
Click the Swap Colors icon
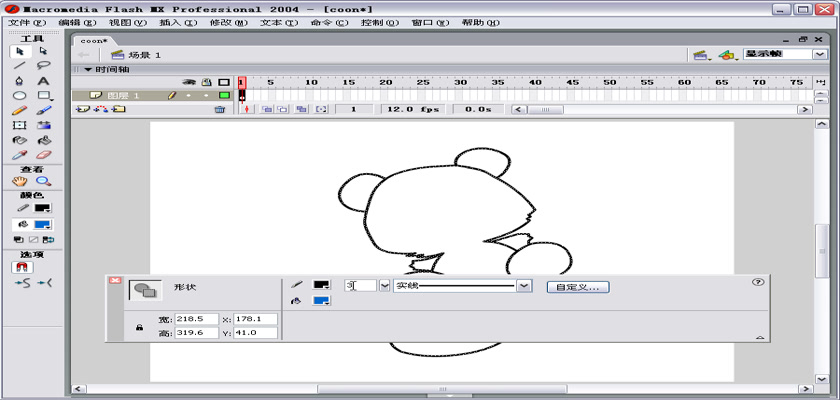pyautogui.click(x=48, y=240)
